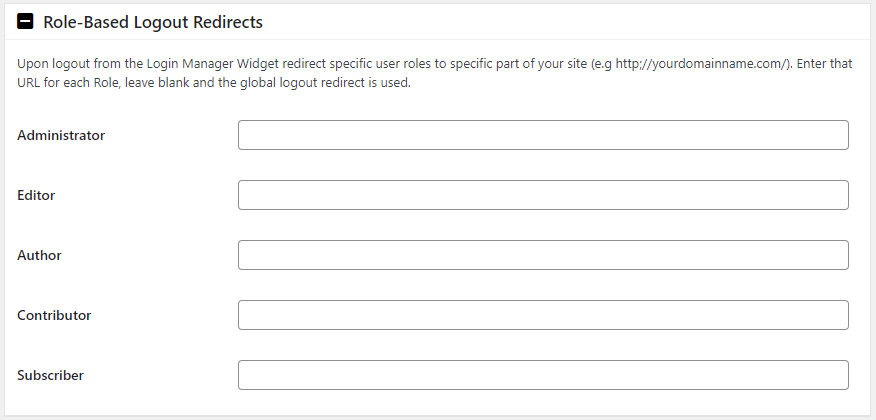This screenshot has width=876, height=420.
Task: Click the phrase leave blank in description
Action: click(156, 85)
